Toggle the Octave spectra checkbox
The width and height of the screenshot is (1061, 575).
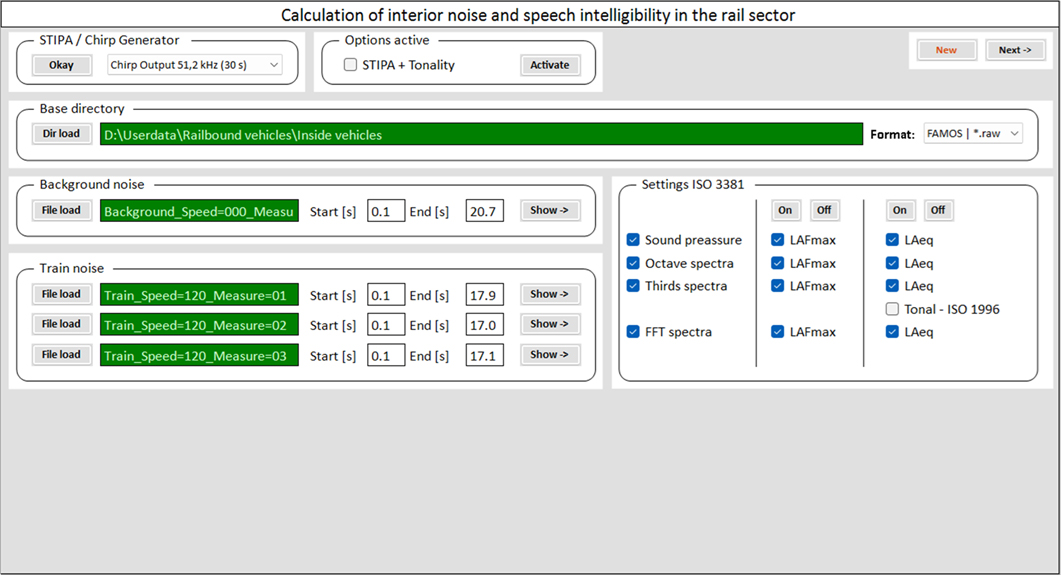(633, 263)
